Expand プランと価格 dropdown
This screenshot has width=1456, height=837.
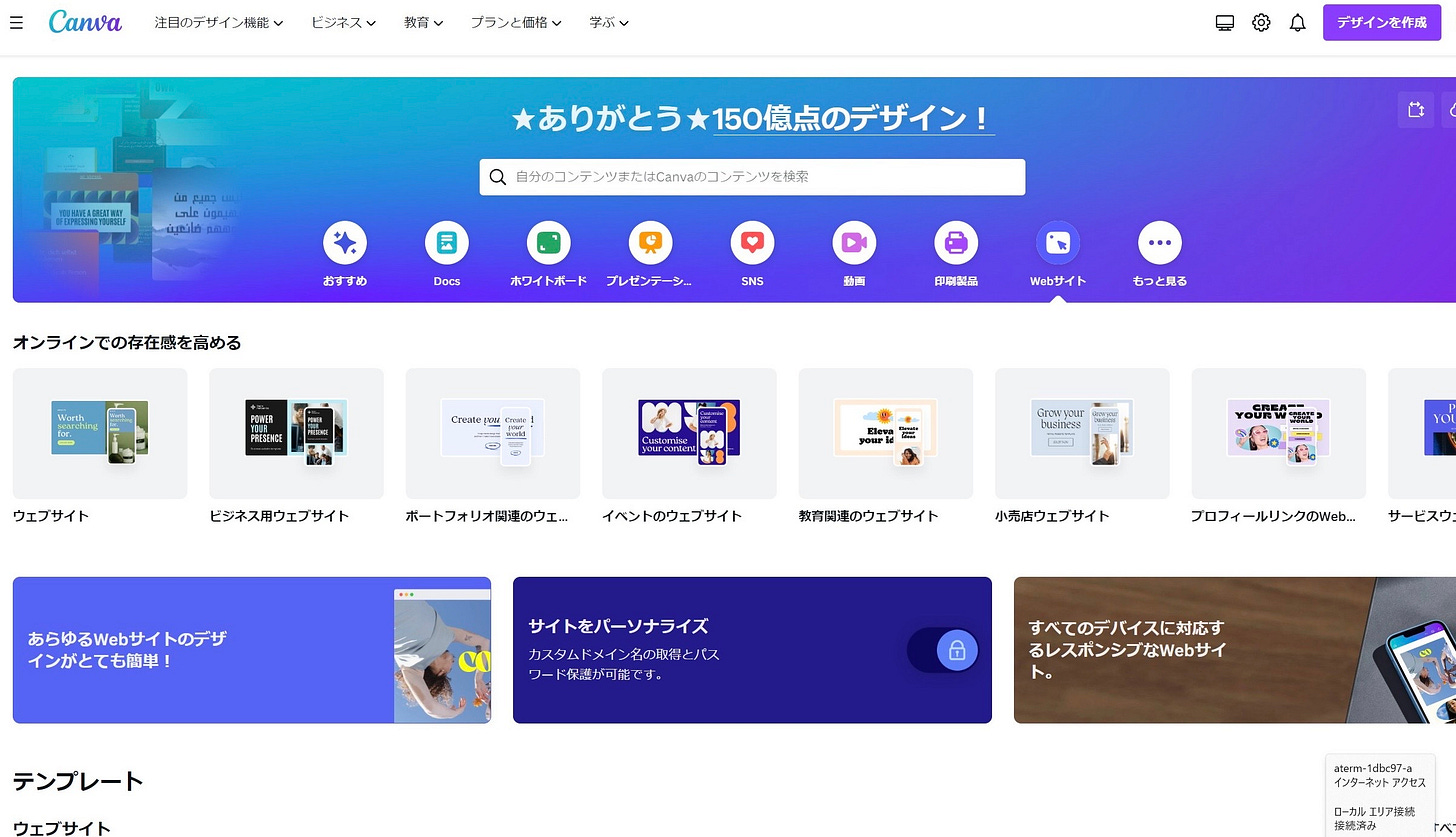[x=516, y=22]
